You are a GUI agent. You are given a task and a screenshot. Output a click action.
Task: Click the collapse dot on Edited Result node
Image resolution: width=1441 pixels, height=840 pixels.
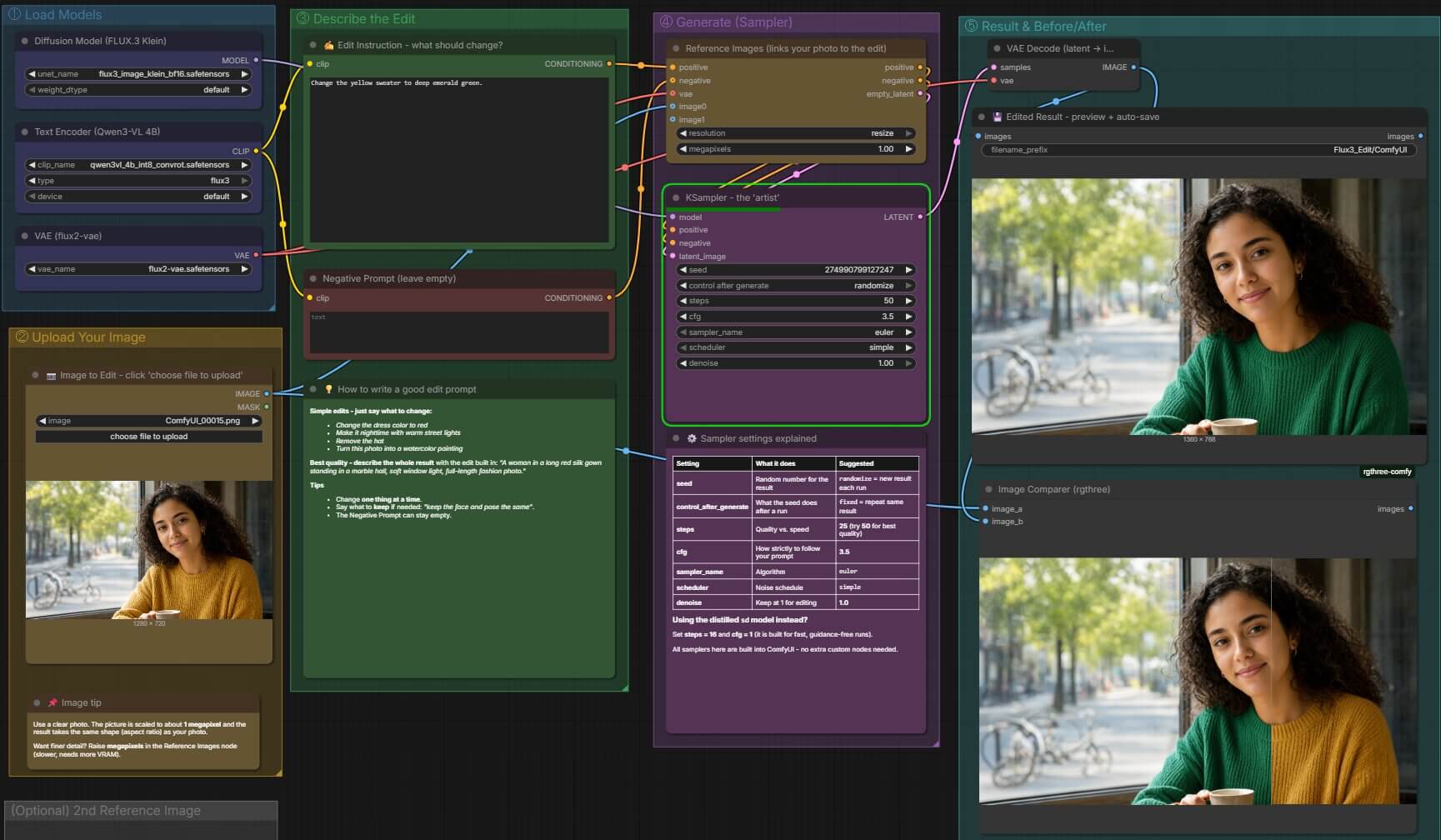(982, 117)
